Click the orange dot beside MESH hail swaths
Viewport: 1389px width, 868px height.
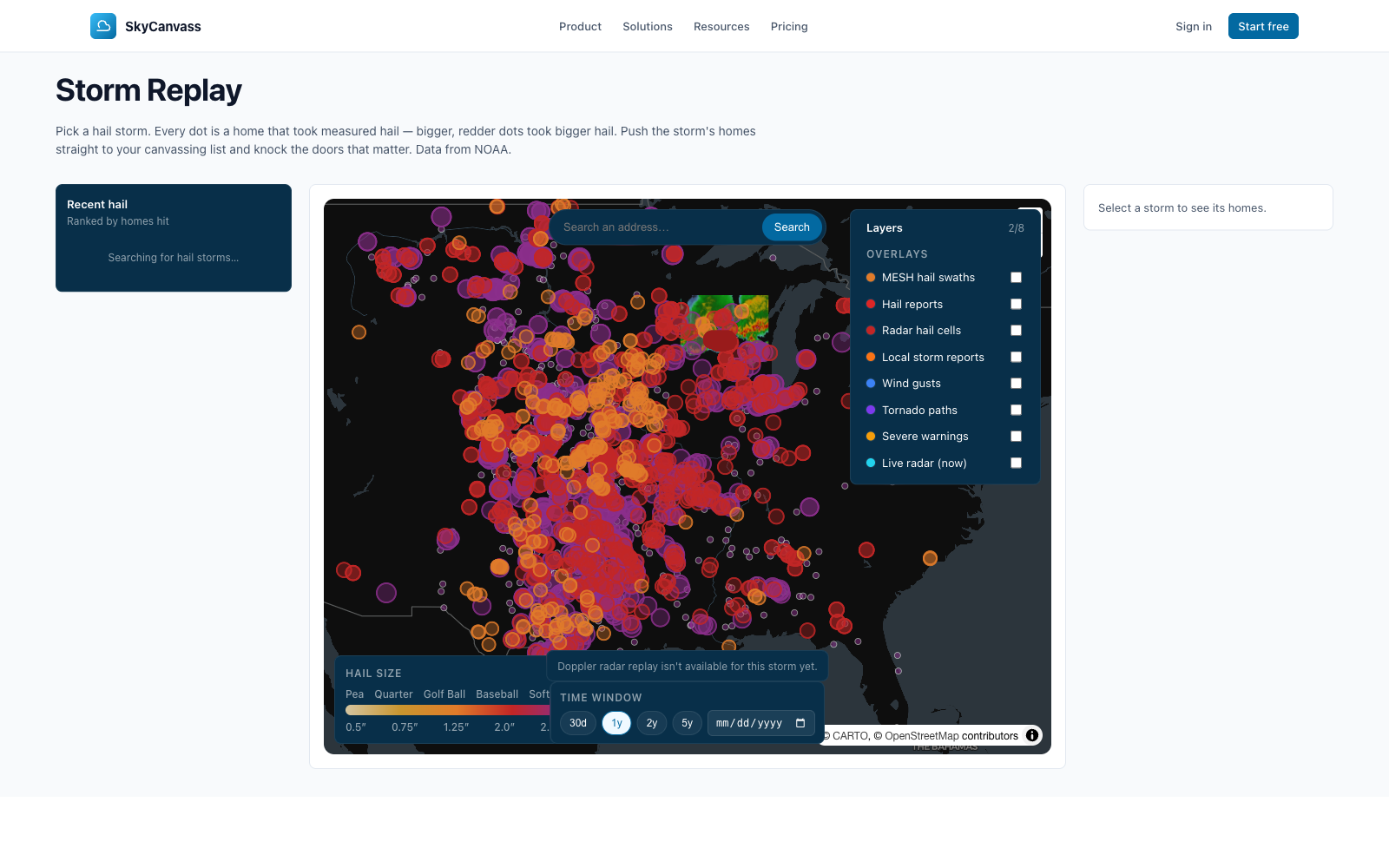(871, 278)
